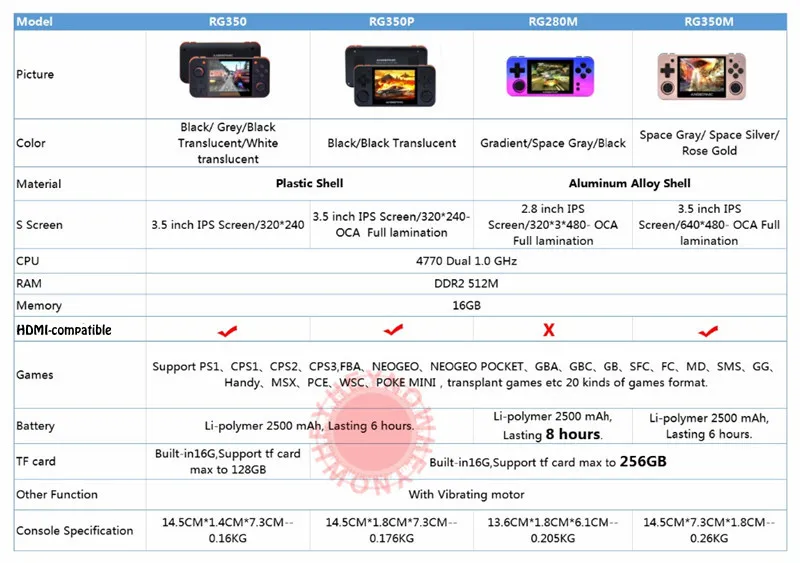
Task: Click the RG350 product picture
Action: [225, 69]
